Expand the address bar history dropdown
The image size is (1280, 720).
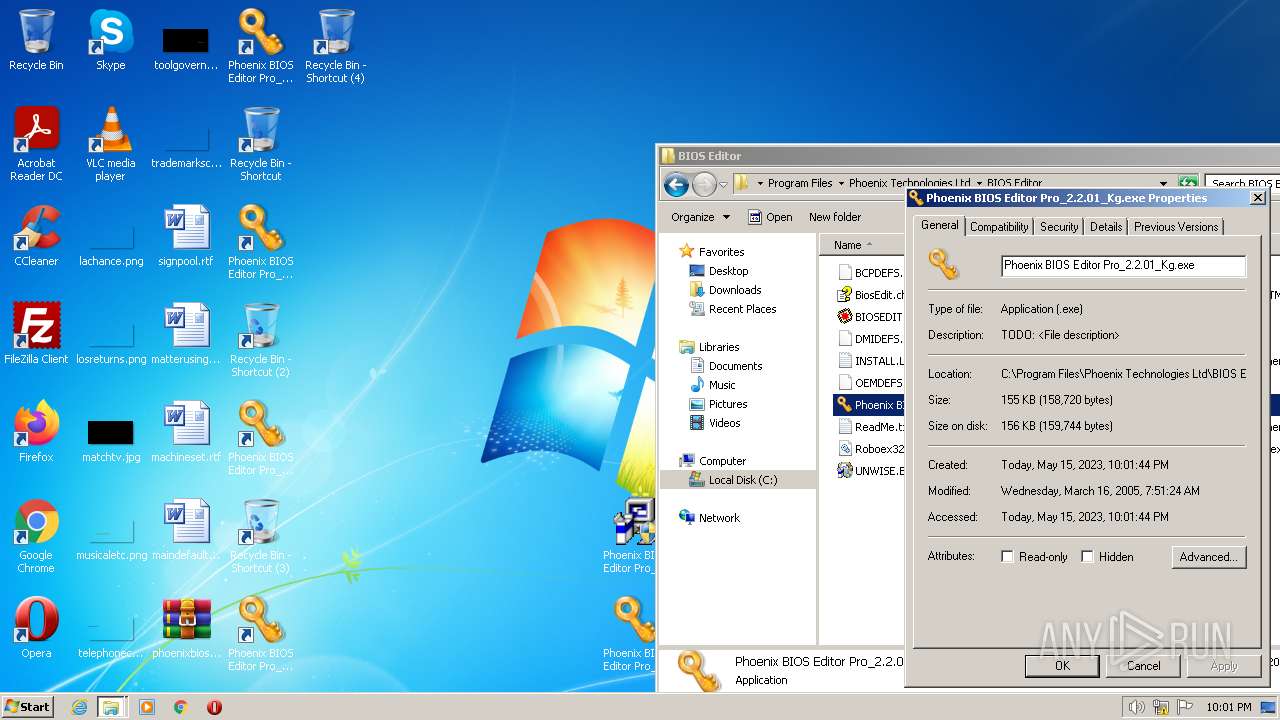[1163, 183]
